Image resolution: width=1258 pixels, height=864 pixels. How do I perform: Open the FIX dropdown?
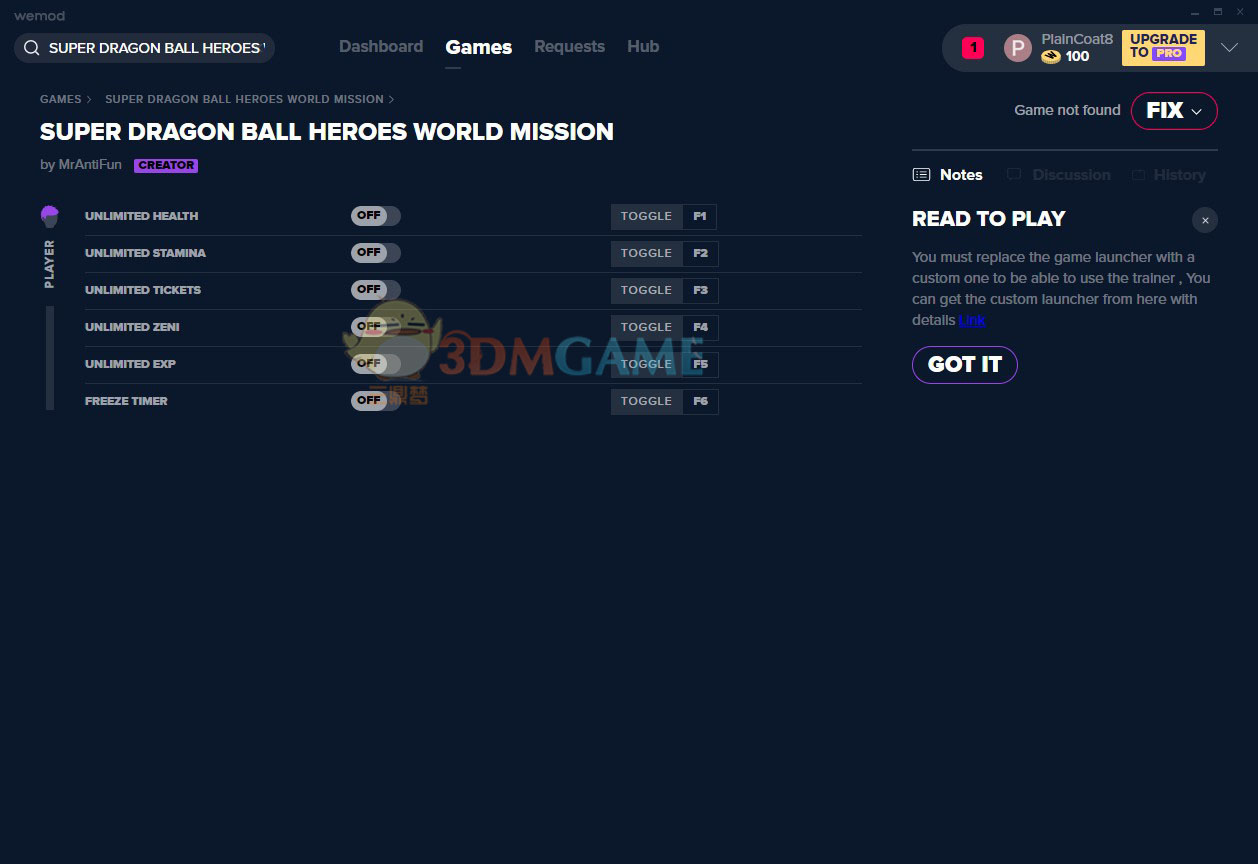(x=1174, y=111)
